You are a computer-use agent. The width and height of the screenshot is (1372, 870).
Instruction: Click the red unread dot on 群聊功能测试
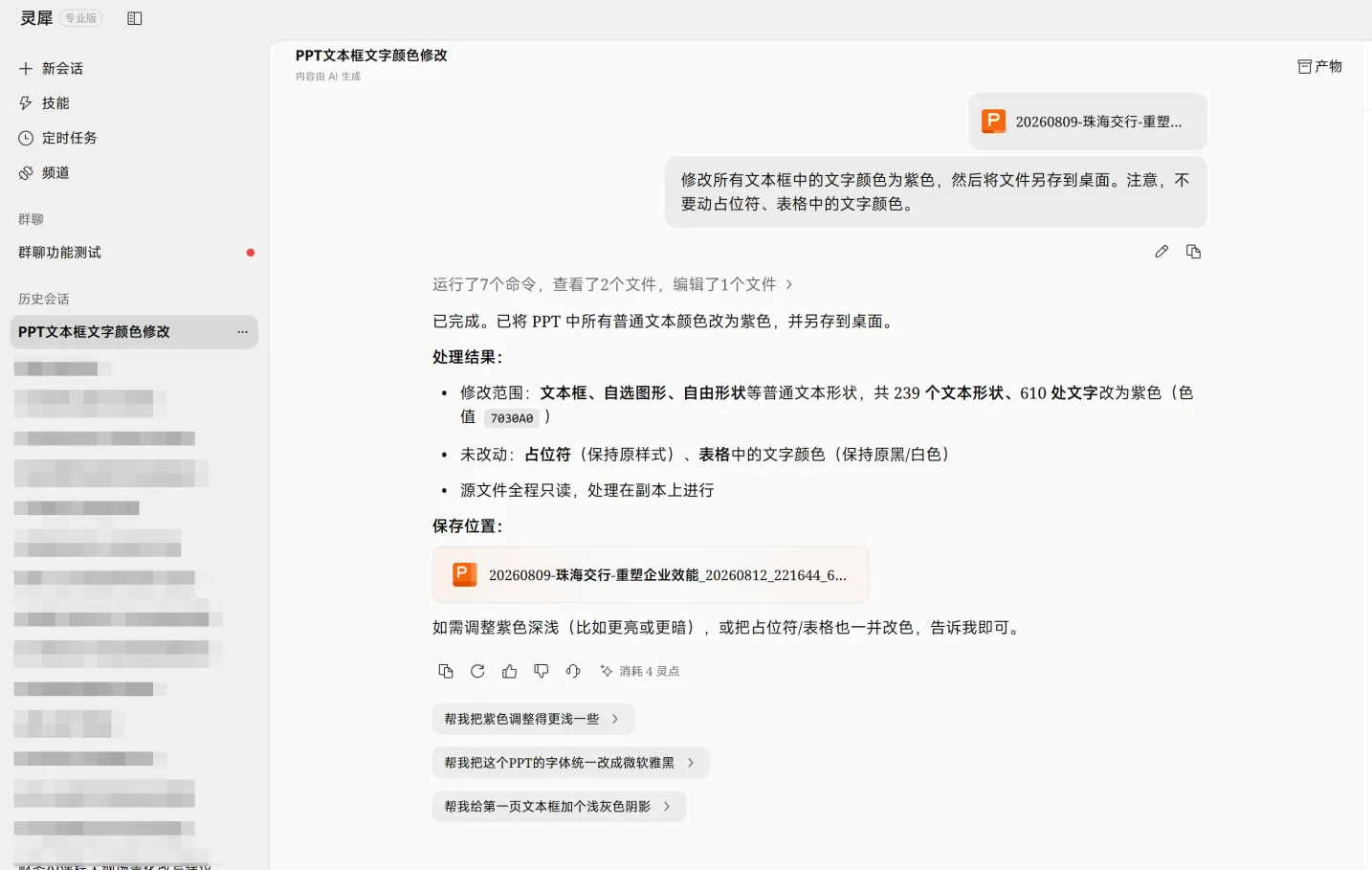(x=251, y=253)
